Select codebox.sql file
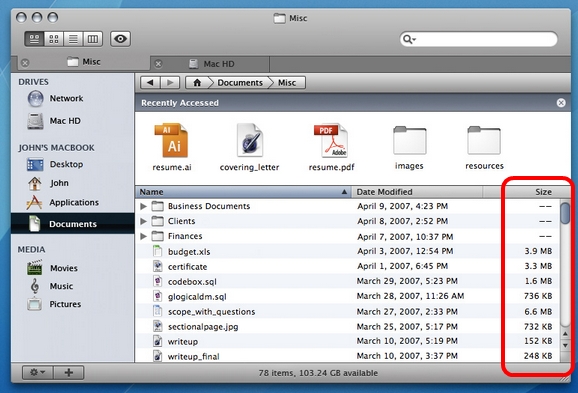Screen dimensions: 578x393 click(x=348, y=281)
